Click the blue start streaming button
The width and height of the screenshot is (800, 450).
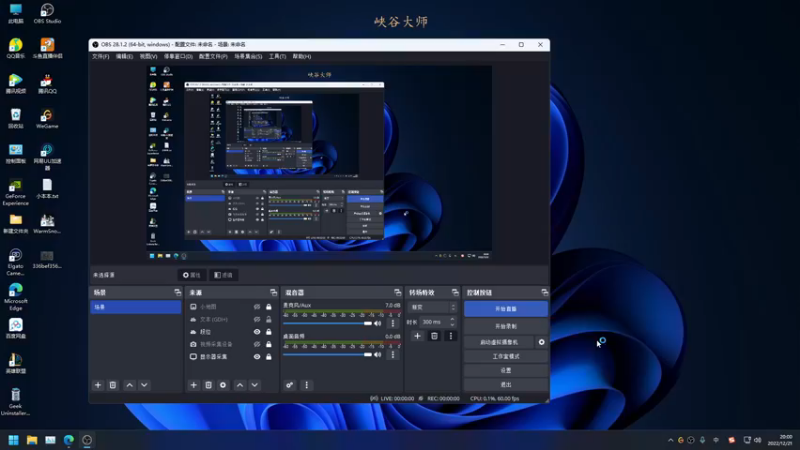(x=506, y=309)
